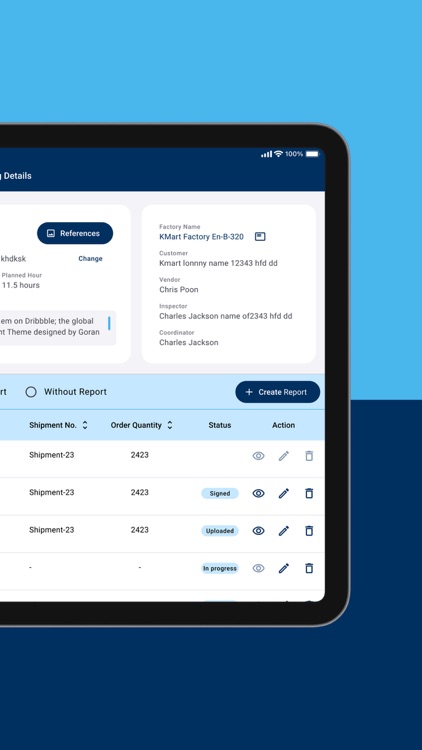Screen dimensions: 422x750
Task: Click the Kmart lonnny name customer value
Action: click(x=218, y=263)
